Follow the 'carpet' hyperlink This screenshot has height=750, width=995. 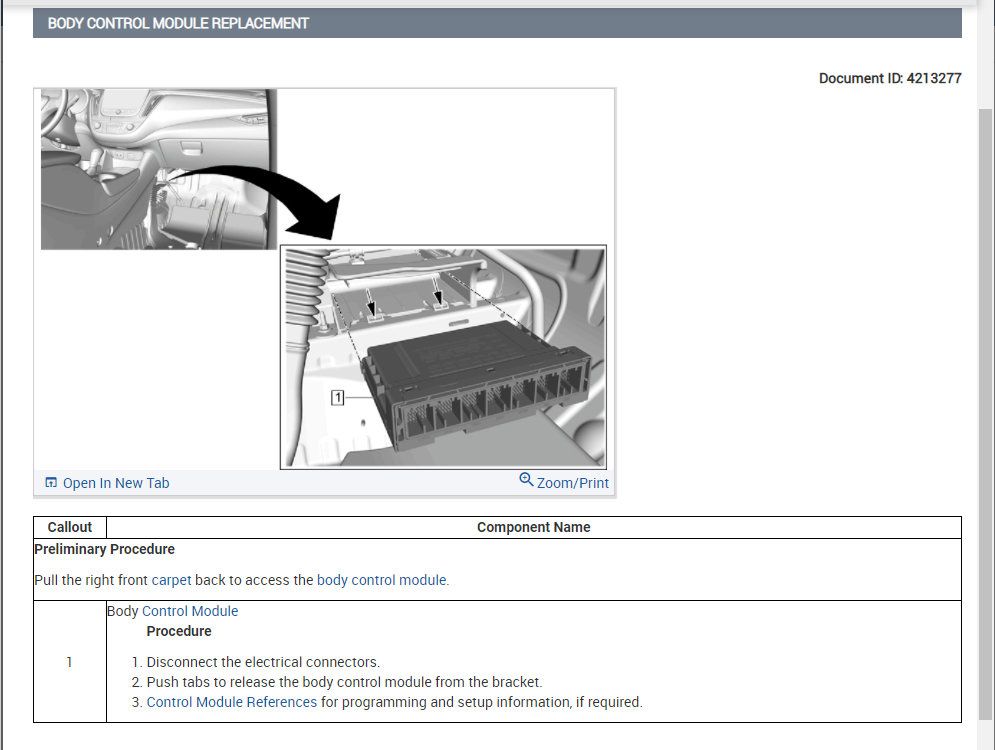click(171, 580)
